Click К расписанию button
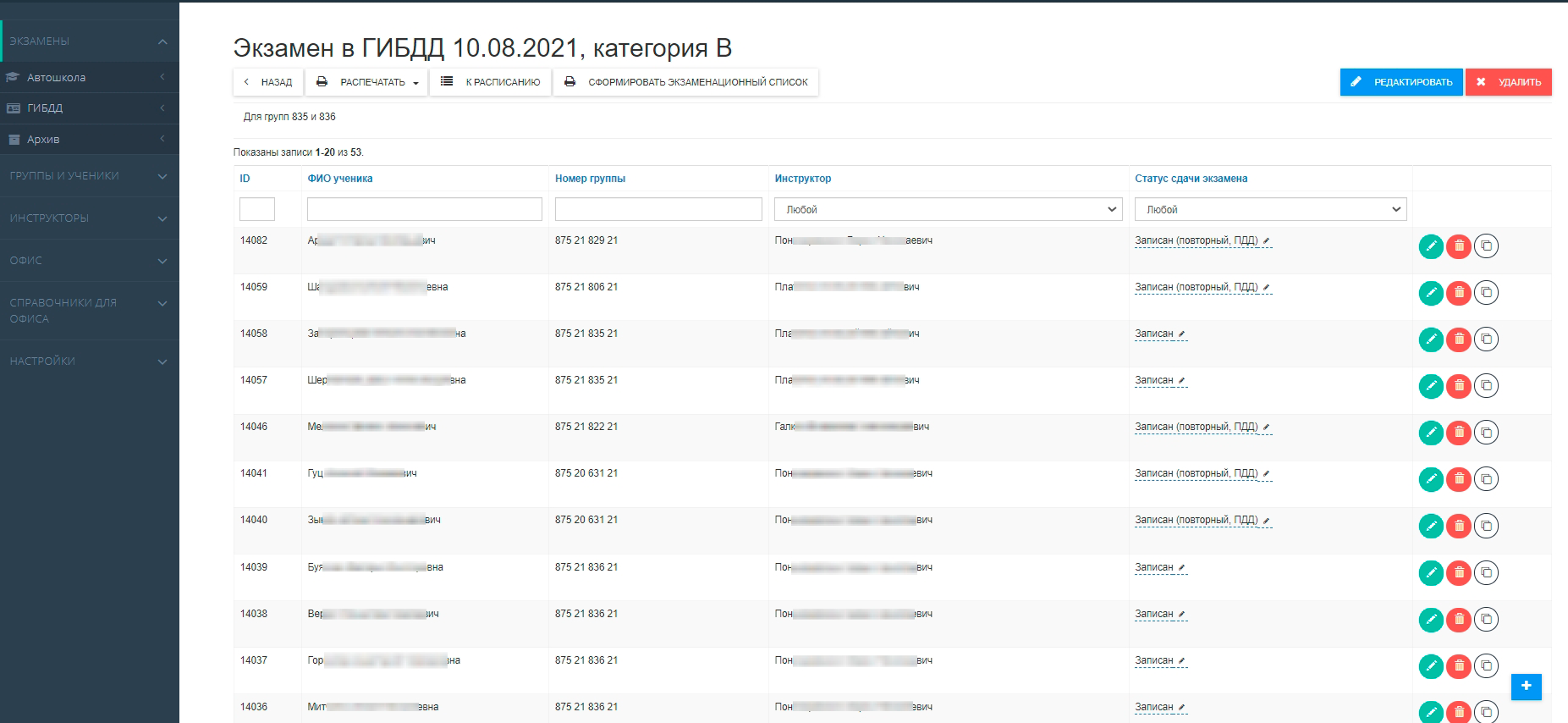Screen dimensions: 1568x723 [x=491, y=82]
